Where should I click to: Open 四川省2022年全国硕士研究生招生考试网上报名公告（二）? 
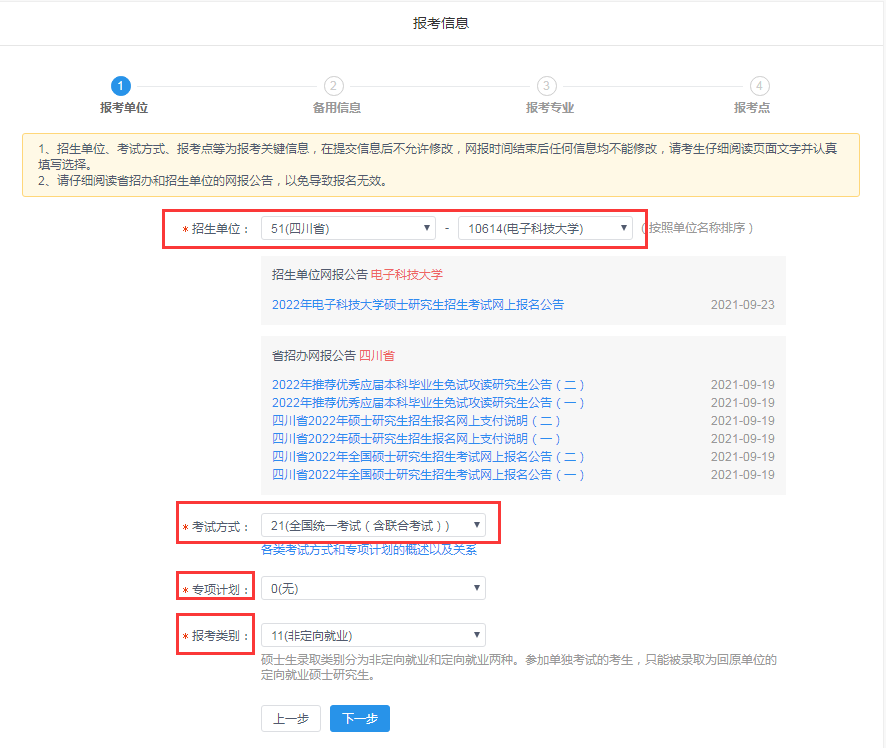tap(428, 456)
